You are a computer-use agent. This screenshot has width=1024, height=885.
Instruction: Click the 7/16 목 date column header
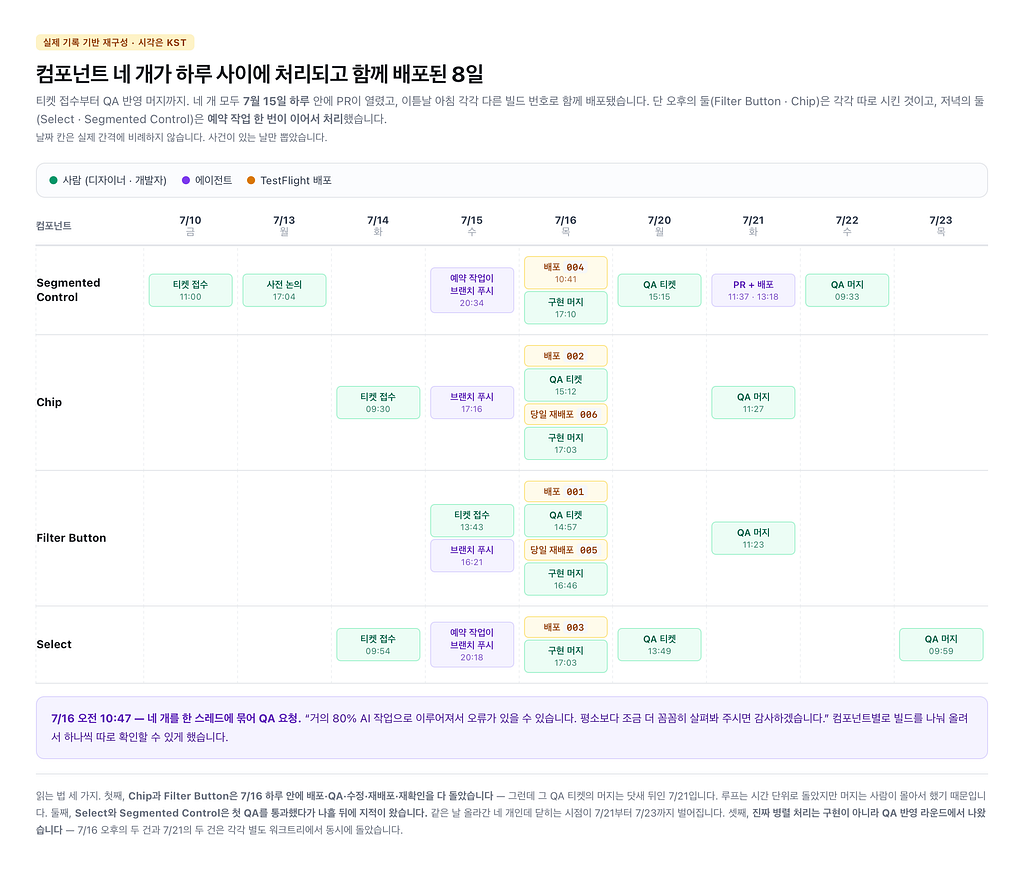click(566, 225)
